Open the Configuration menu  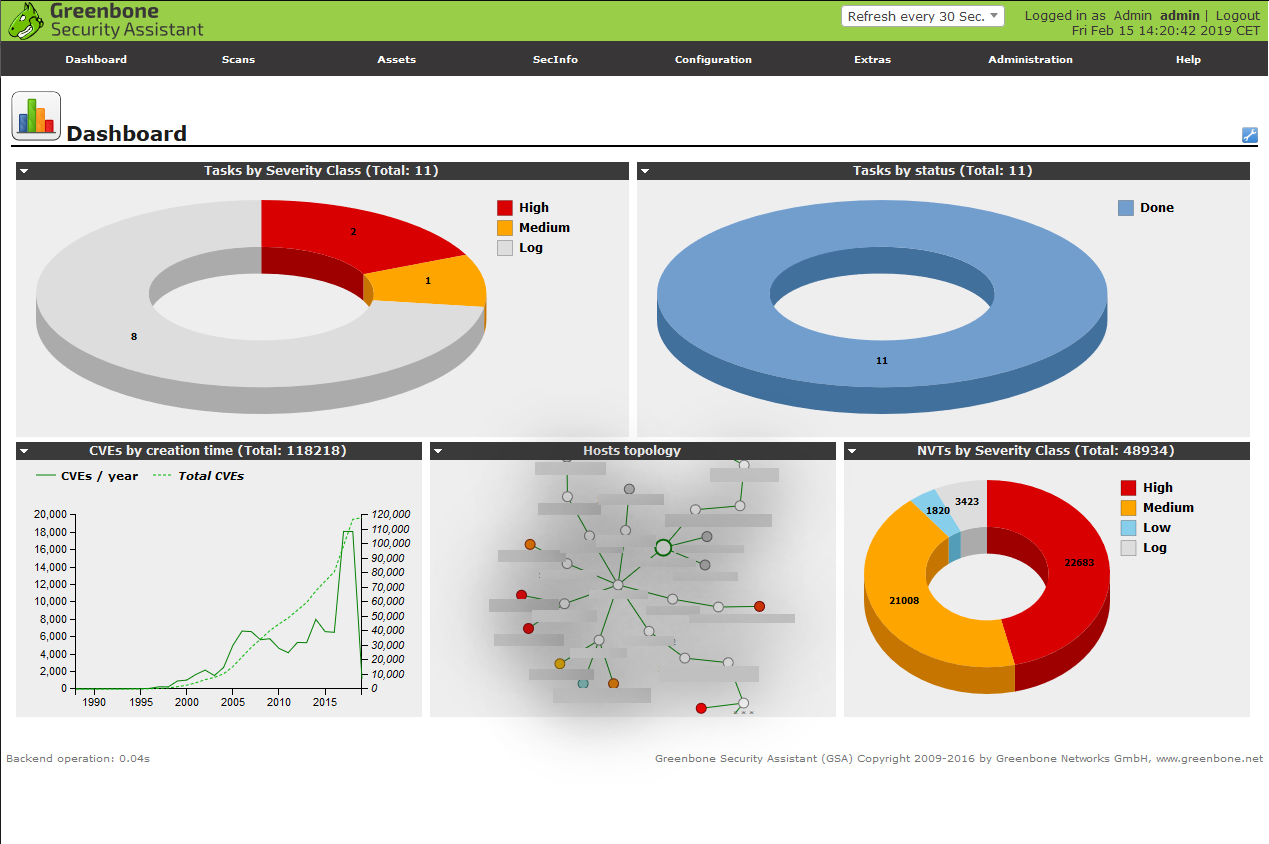click(713, 59)
